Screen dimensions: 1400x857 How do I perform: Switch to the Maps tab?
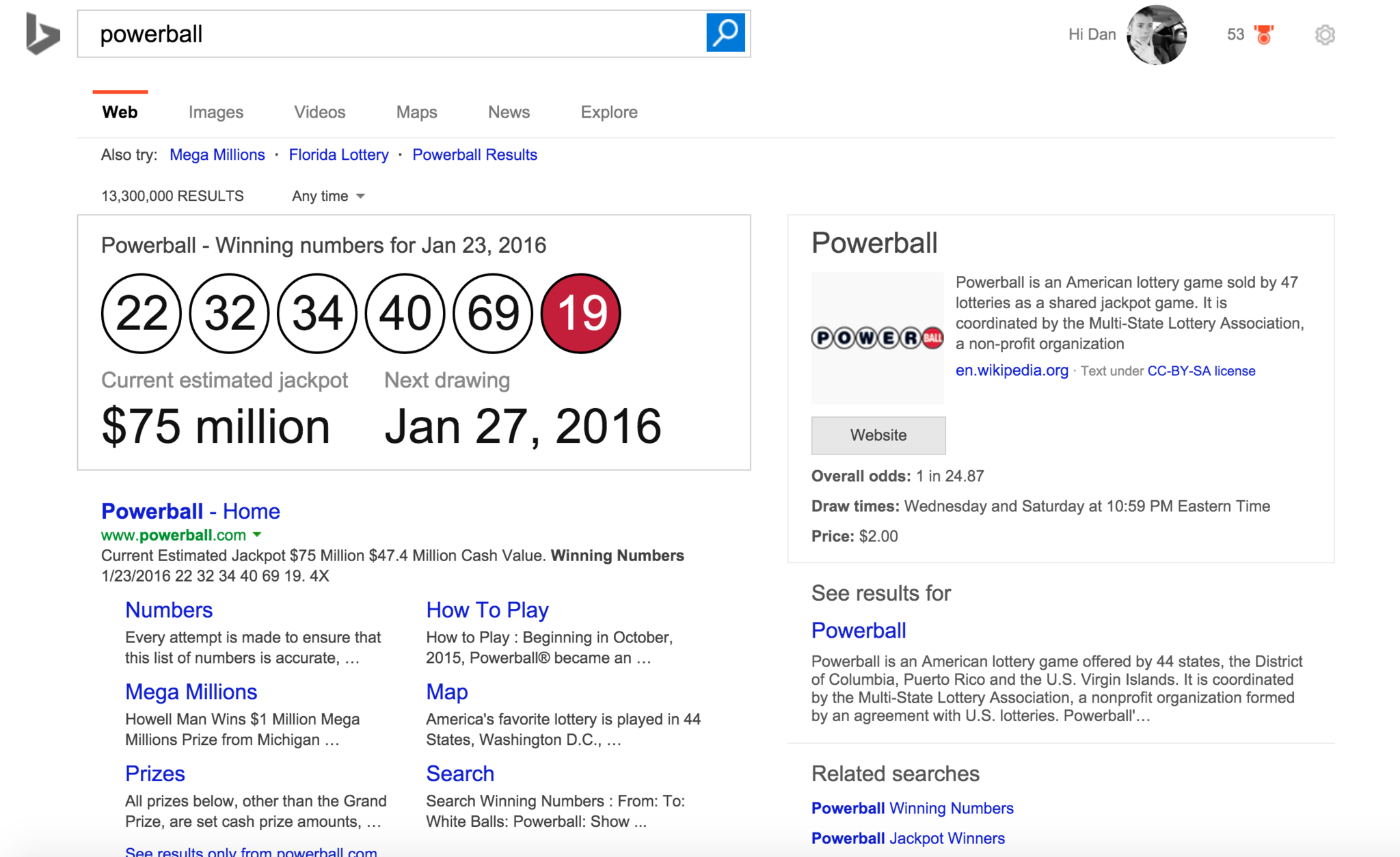(416, 112)
